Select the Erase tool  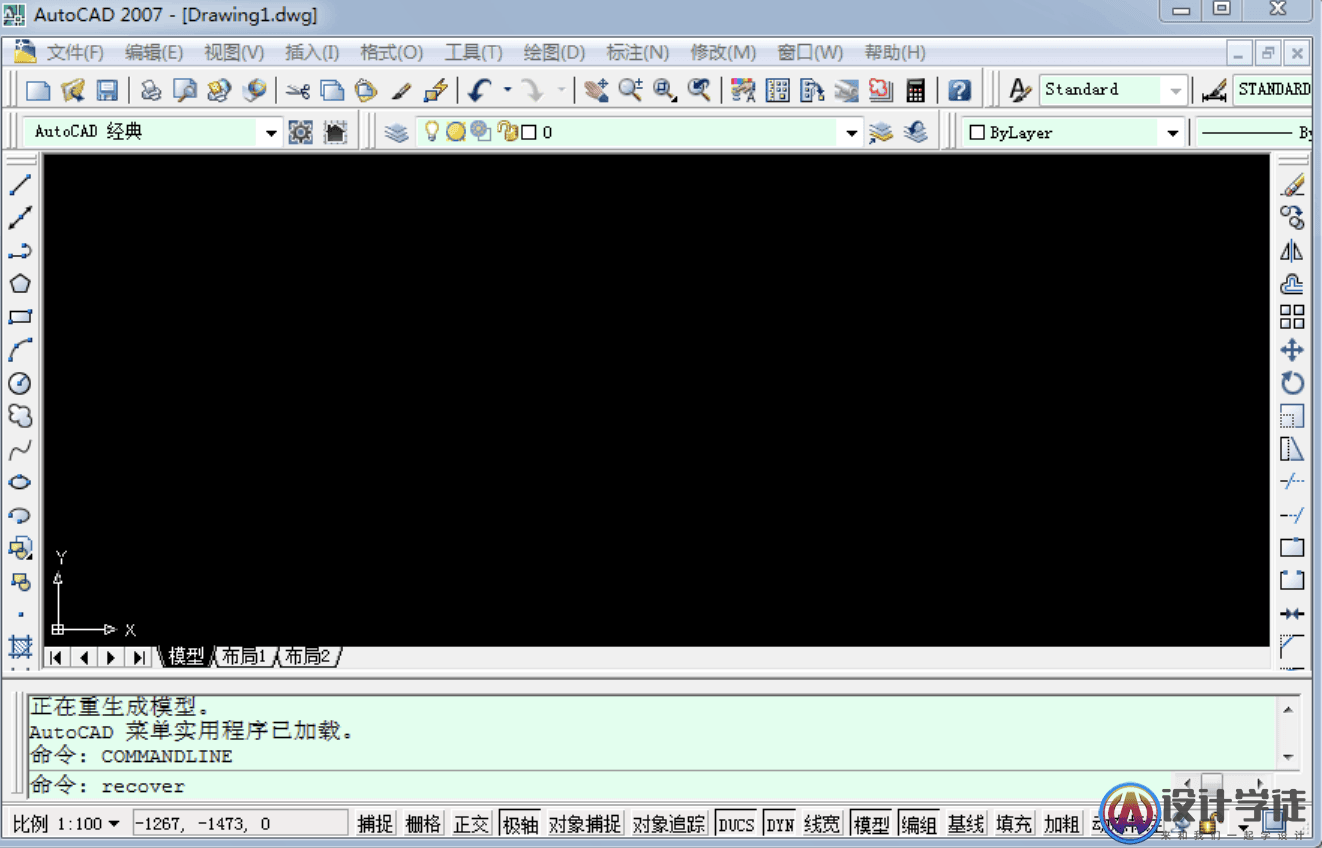coord(1292,185)
